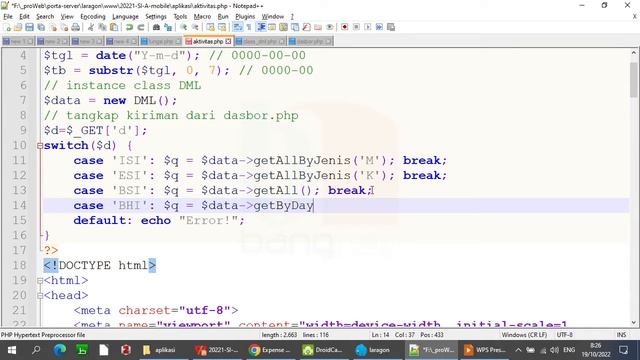Collapse the <head> fold marker
Screen dimensions: 640x360
tap(40, 296)
